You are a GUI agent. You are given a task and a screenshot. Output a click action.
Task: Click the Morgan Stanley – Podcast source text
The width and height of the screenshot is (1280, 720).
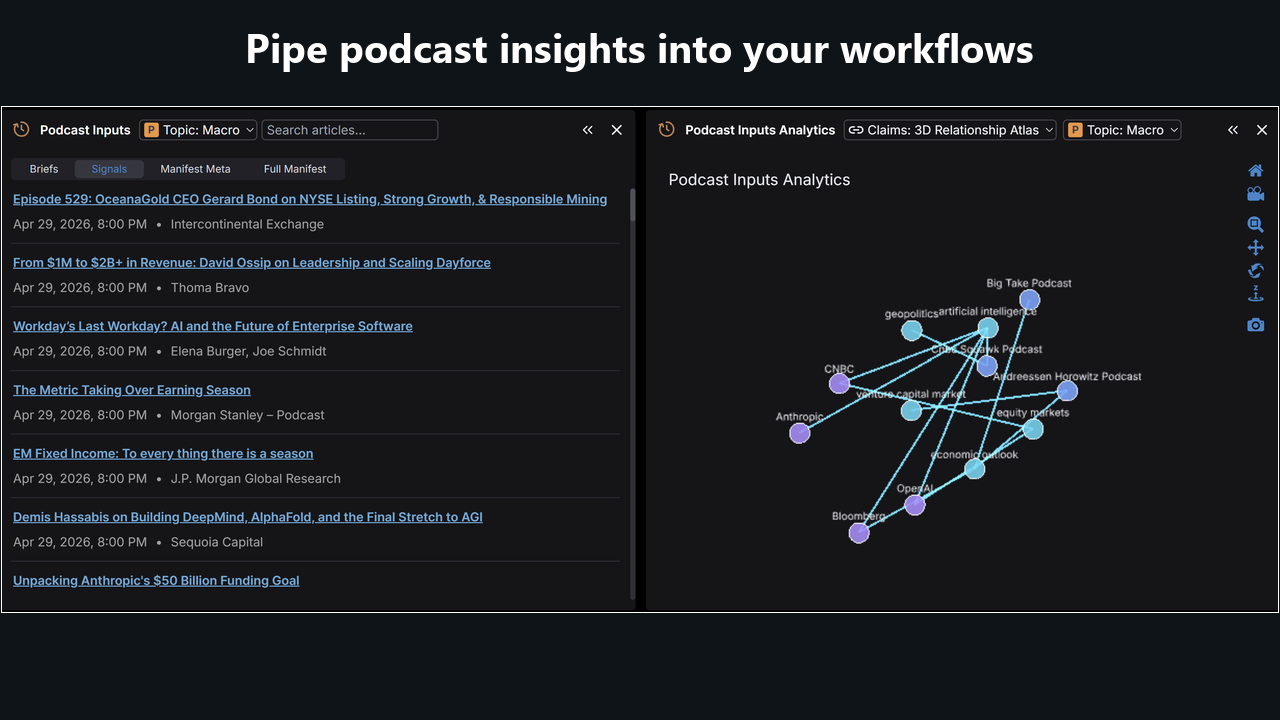tap(248, 415)
